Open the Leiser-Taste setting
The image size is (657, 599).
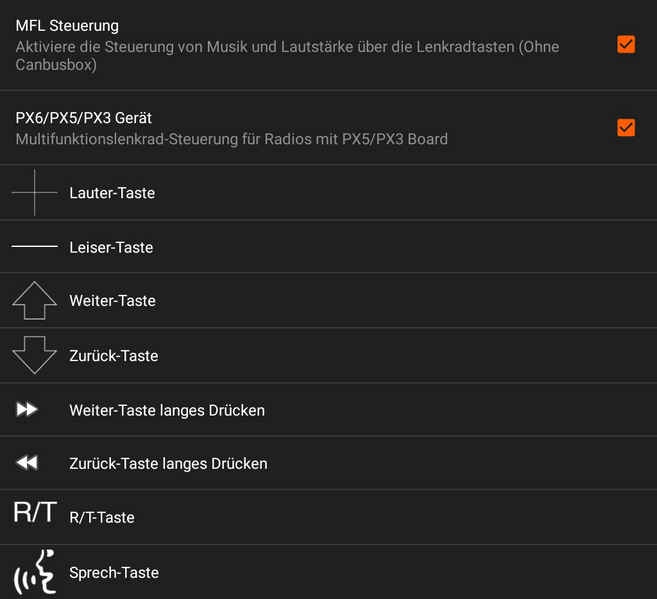[x=111, y=247]
